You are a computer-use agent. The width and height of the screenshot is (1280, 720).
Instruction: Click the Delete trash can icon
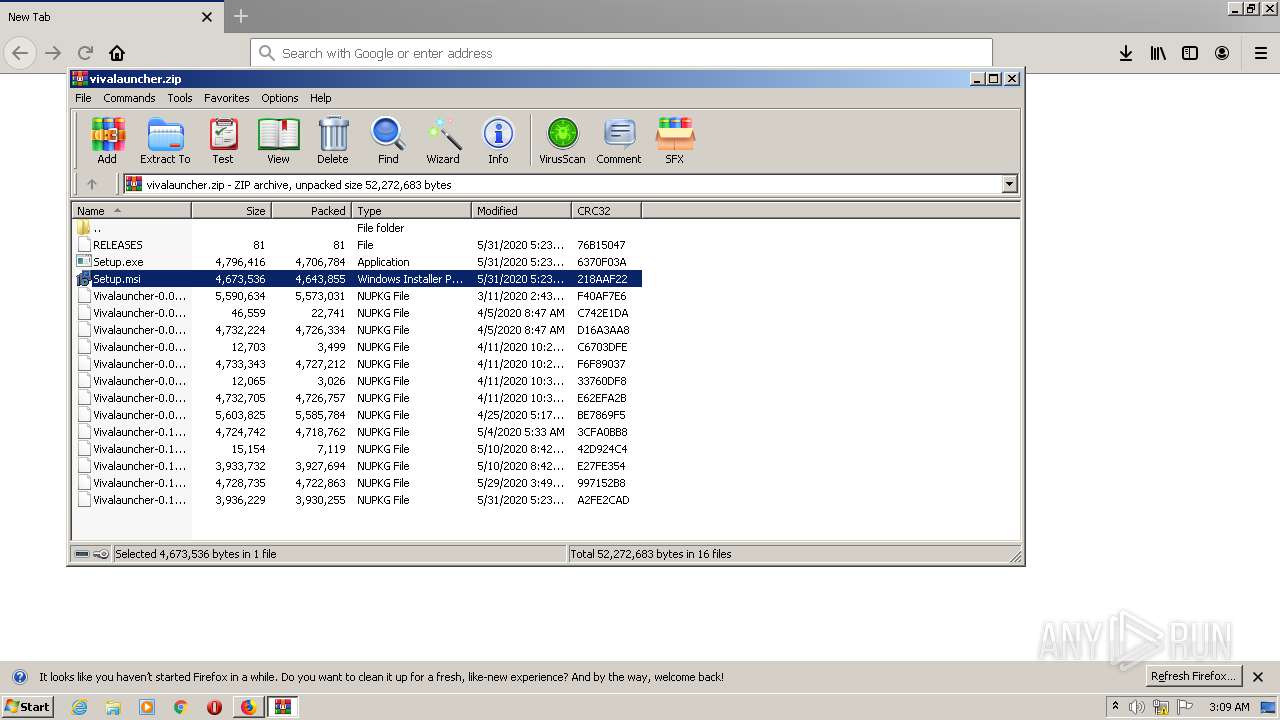pos(333,140)
